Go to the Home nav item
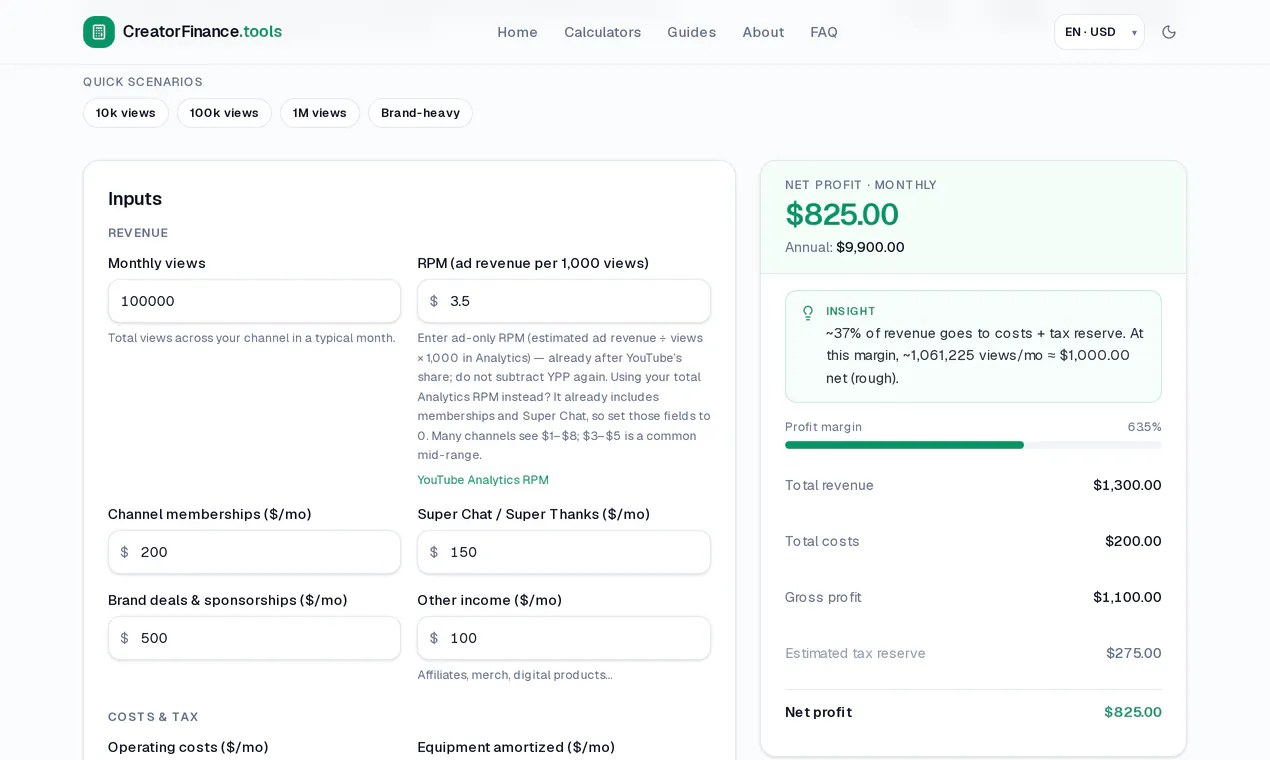1270x760 pixels. click(517, 32)
